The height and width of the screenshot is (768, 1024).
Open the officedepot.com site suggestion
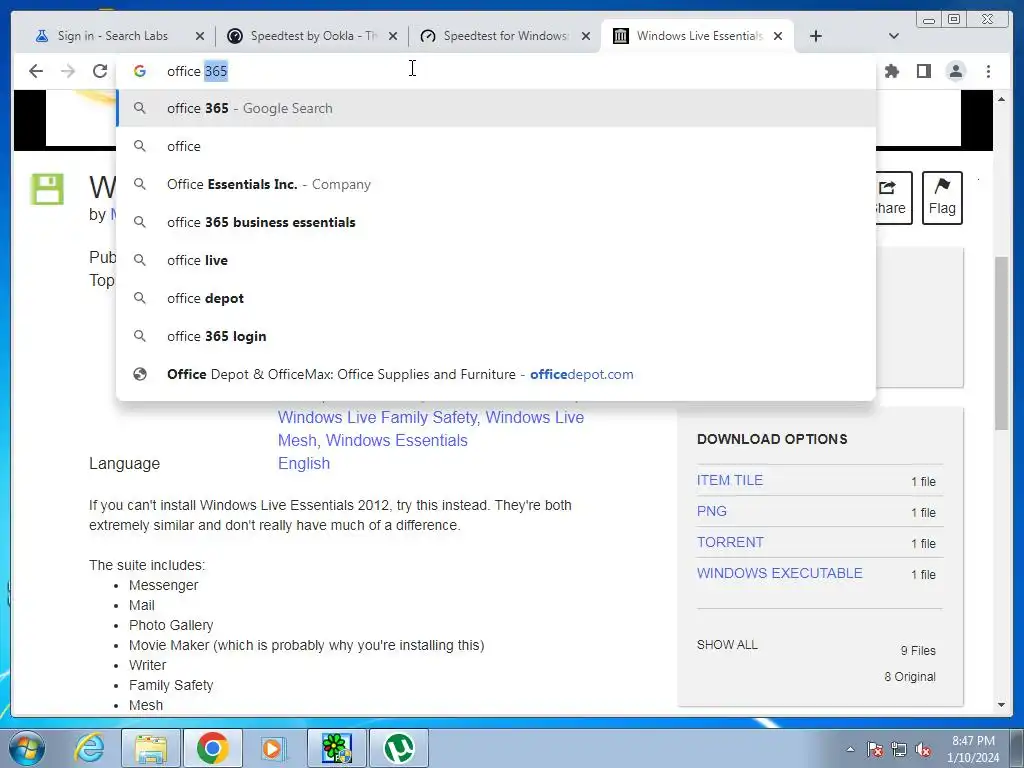(496, 374)
